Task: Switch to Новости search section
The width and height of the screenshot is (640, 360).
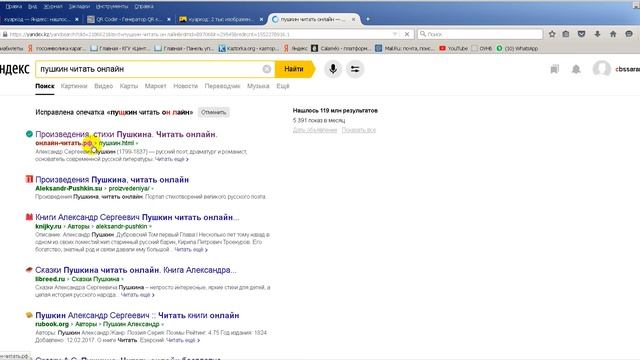Action: 185,86
